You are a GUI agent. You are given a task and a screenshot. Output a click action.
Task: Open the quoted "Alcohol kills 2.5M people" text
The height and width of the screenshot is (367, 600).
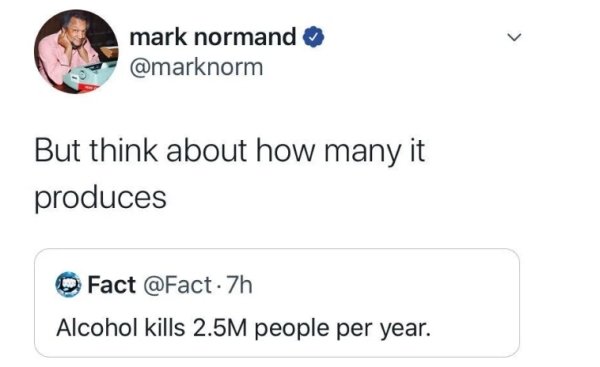pyautogui.click(x=243, y=328)
